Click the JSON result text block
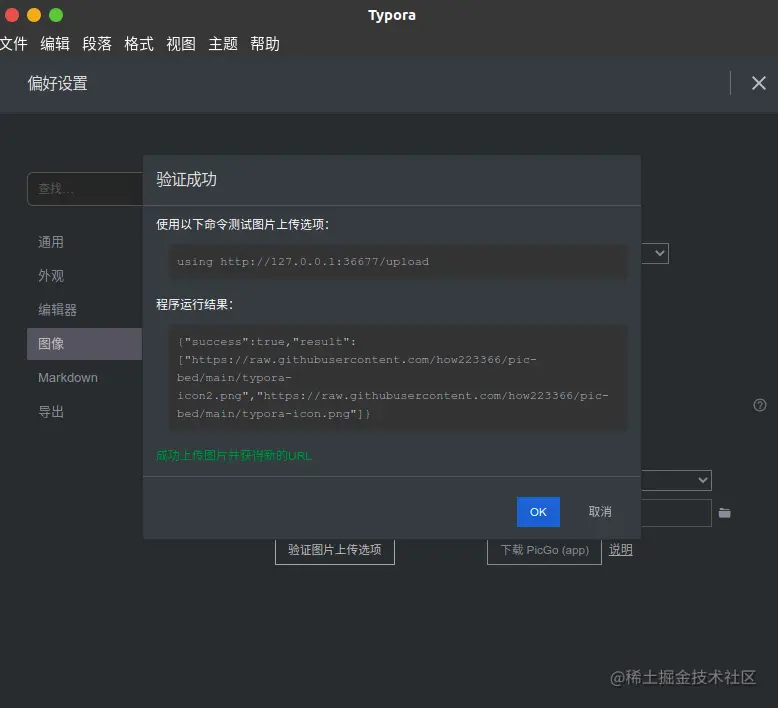This screenshot has width=778, height=708. (x=398, y=378)
